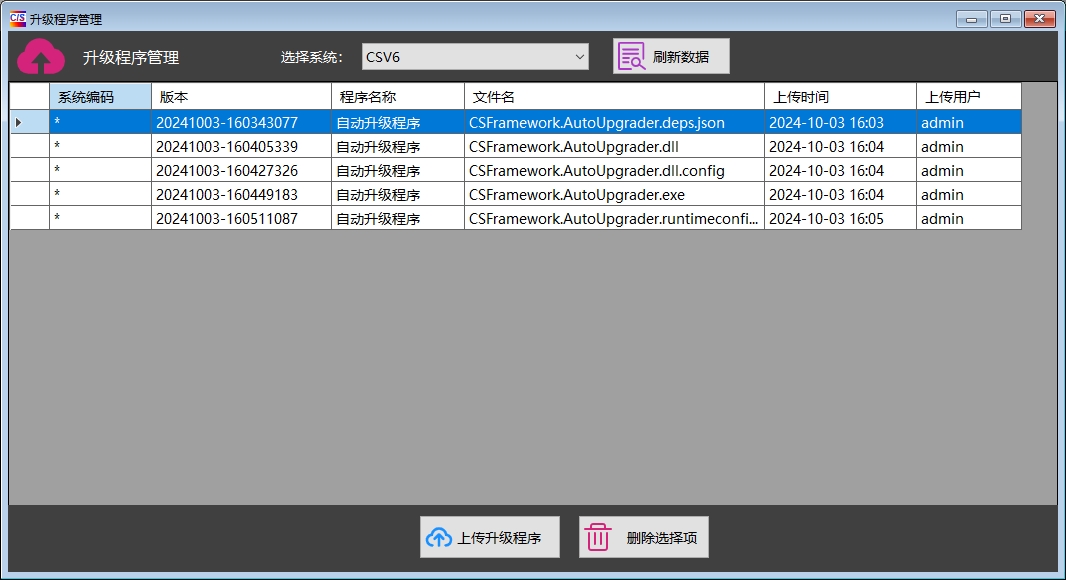
Task: Click the row selector arrow on the highlighted row
Action: pyautogui.click(x=20, y=121)
